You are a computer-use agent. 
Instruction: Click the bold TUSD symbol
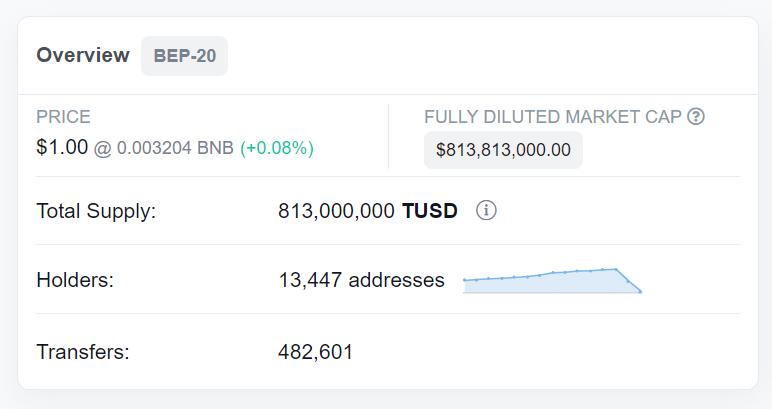[x=429, y=211]
